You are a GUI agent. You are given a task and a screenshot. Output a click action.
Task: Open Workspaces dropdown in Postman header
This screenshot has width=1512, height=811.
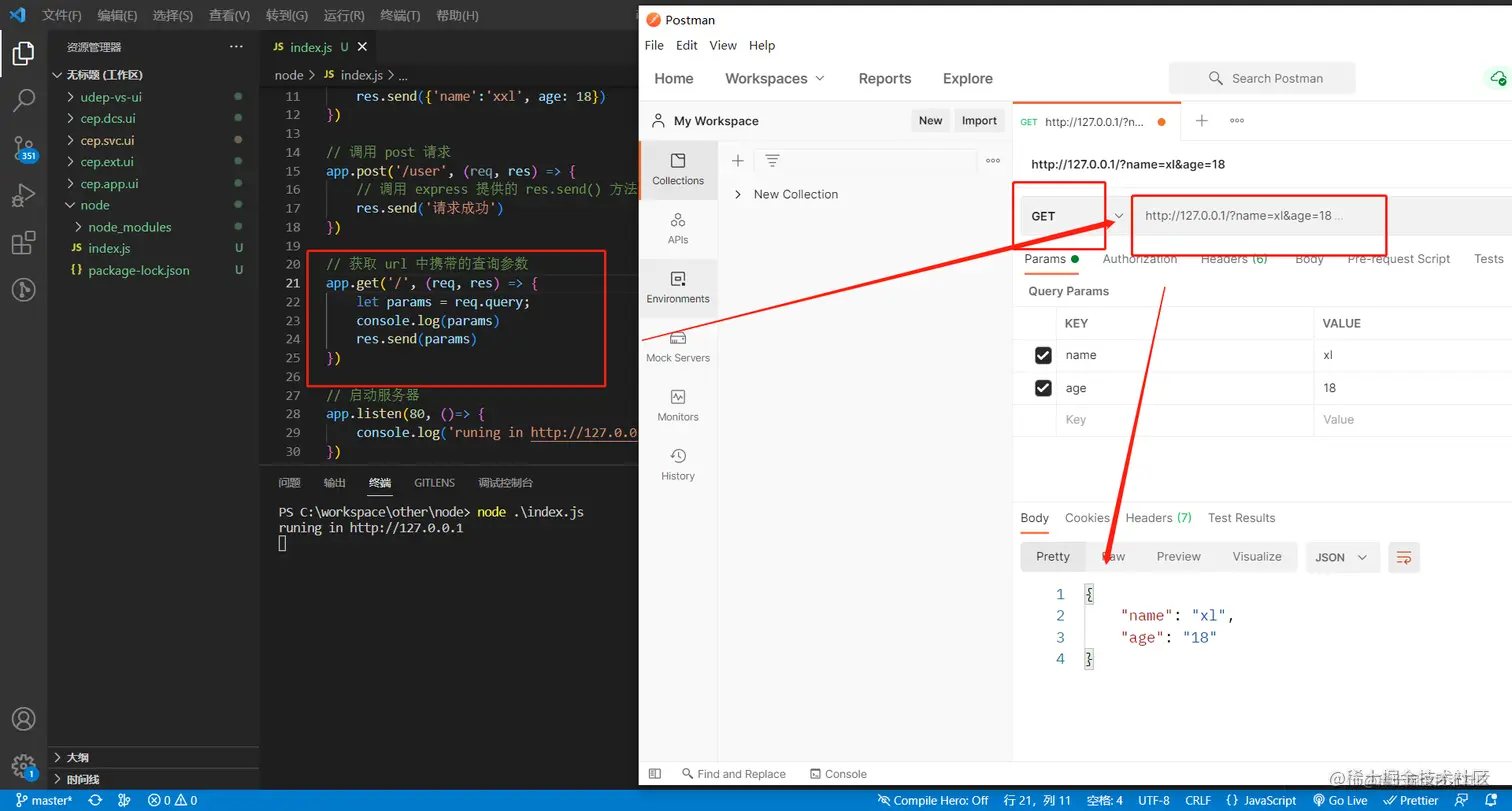point(775,78)
